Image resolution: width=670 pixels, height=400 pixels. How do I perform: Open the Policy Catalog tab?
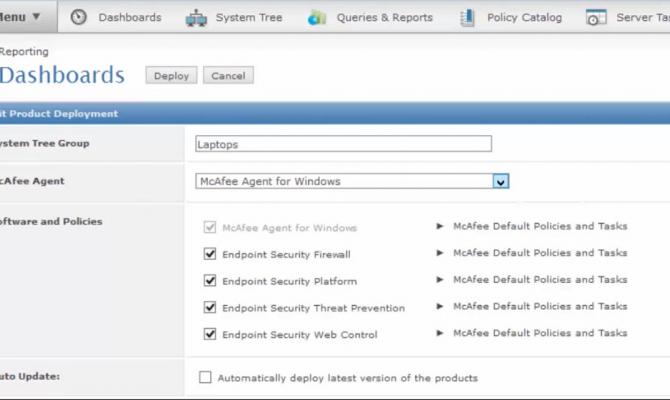point(524,17)
